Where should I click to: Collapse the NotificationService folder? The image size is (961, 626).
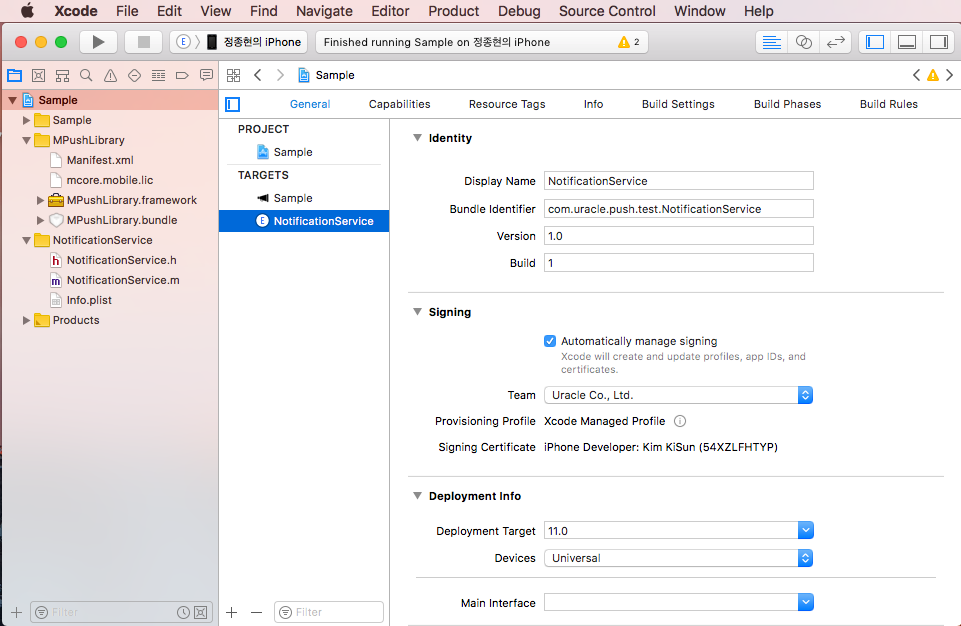(x=26, y=240)
